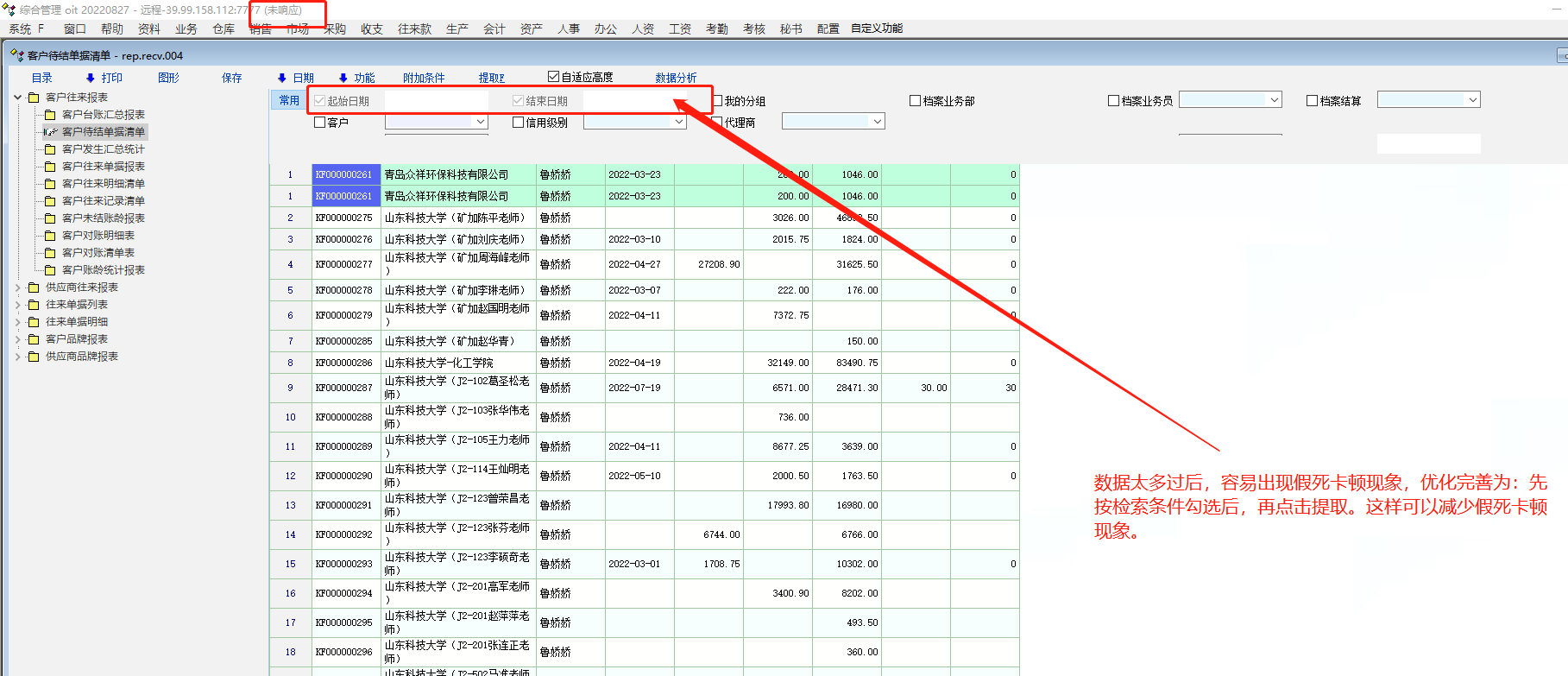Screen dimensions: 1568x676
Task: Select the 客户对账明细表 report
Action: pos(98,236)
